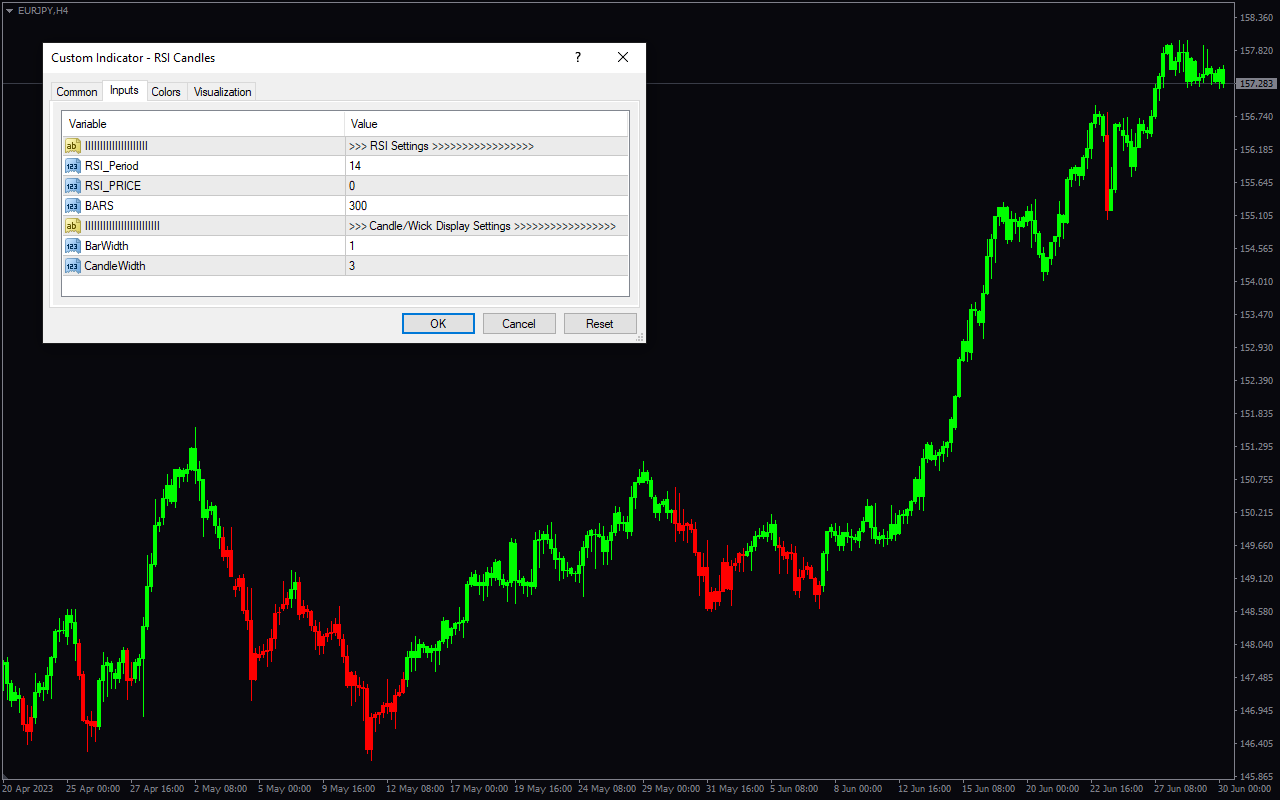Click the dialog resize grip corner
This screenshot has height=800, width=1280.
[x=640, y=338]
